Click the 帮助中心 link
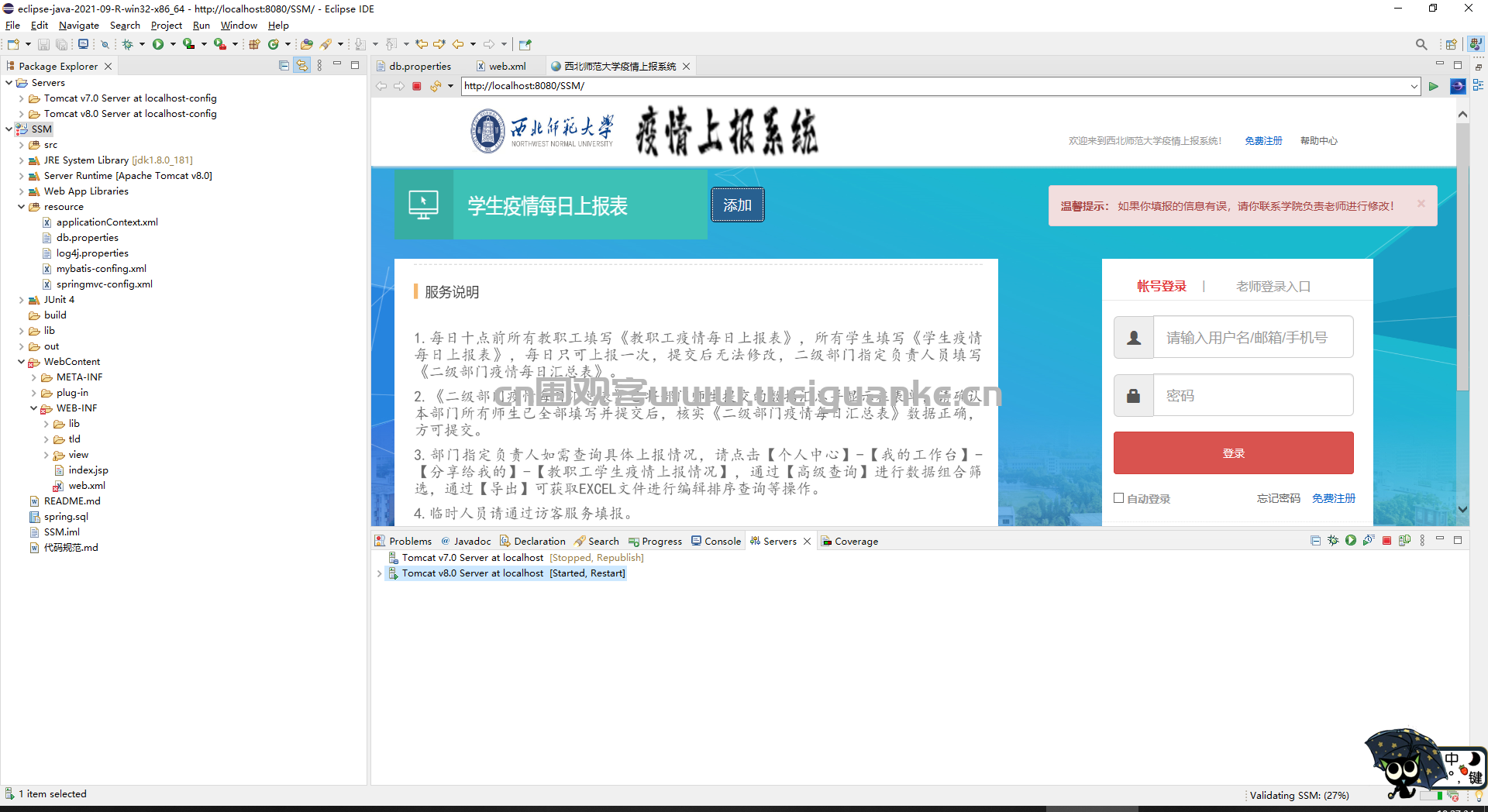The width and height of the screenshot is (1488, 812). pos(1319,141)
